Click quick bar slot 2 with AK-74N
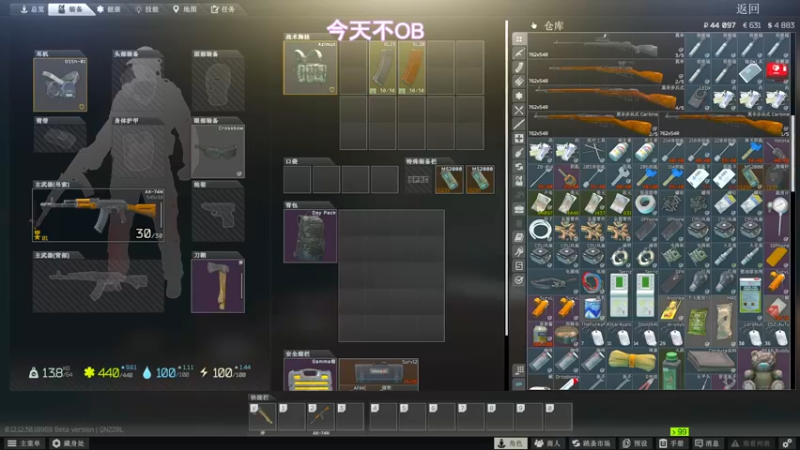Image resolution: width=800 pixels, height=450 pixels. click(x=321, y=416)
